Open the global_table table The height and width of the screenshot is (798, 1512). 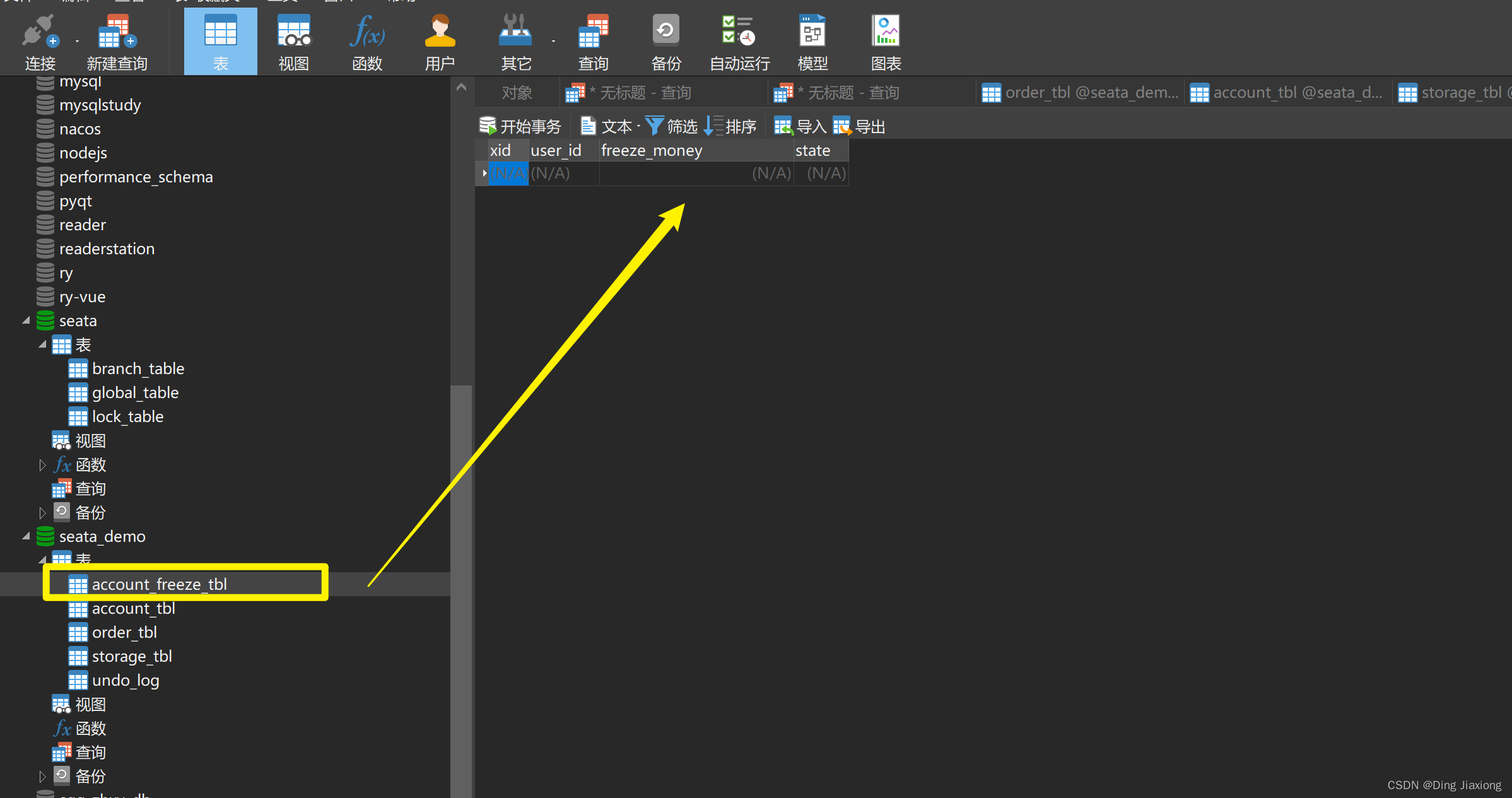click(135, 392)
